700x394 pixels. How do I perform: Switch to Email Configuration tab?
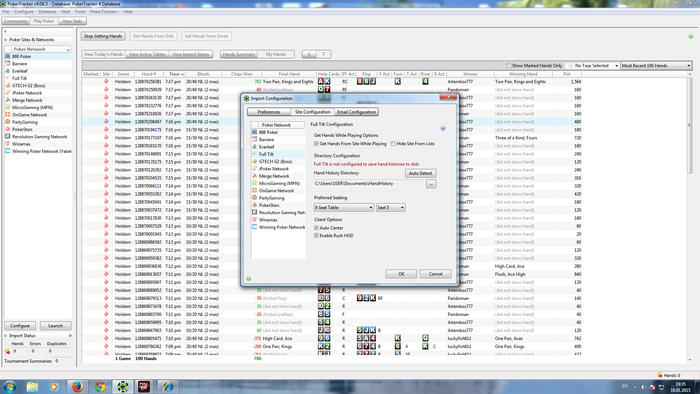[x=356, y=112]
